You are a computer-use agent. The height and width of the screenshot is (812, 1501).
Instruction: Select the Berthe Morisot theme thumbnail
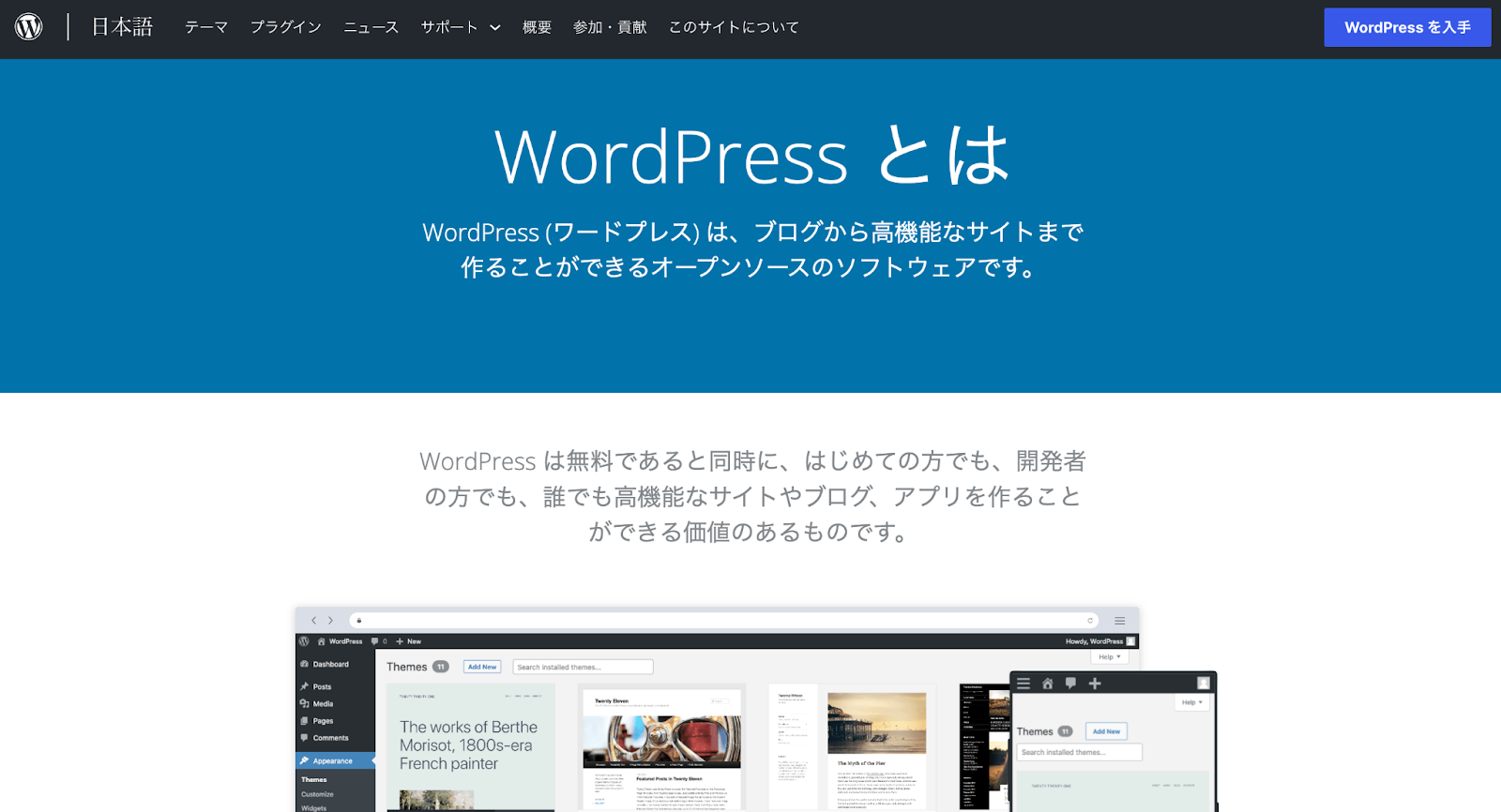click(471, 747)
